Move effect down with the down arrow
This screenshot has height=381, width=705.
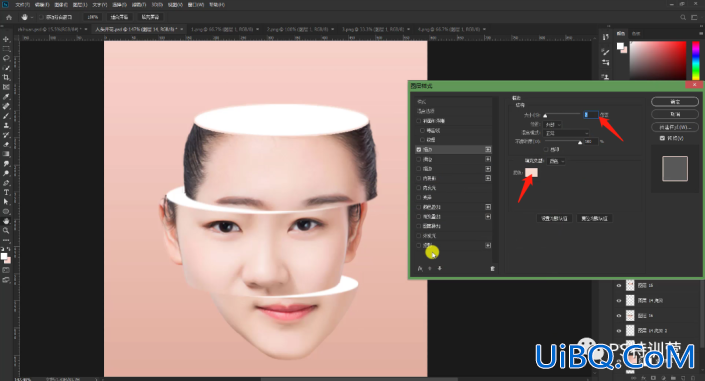point(439,268)
